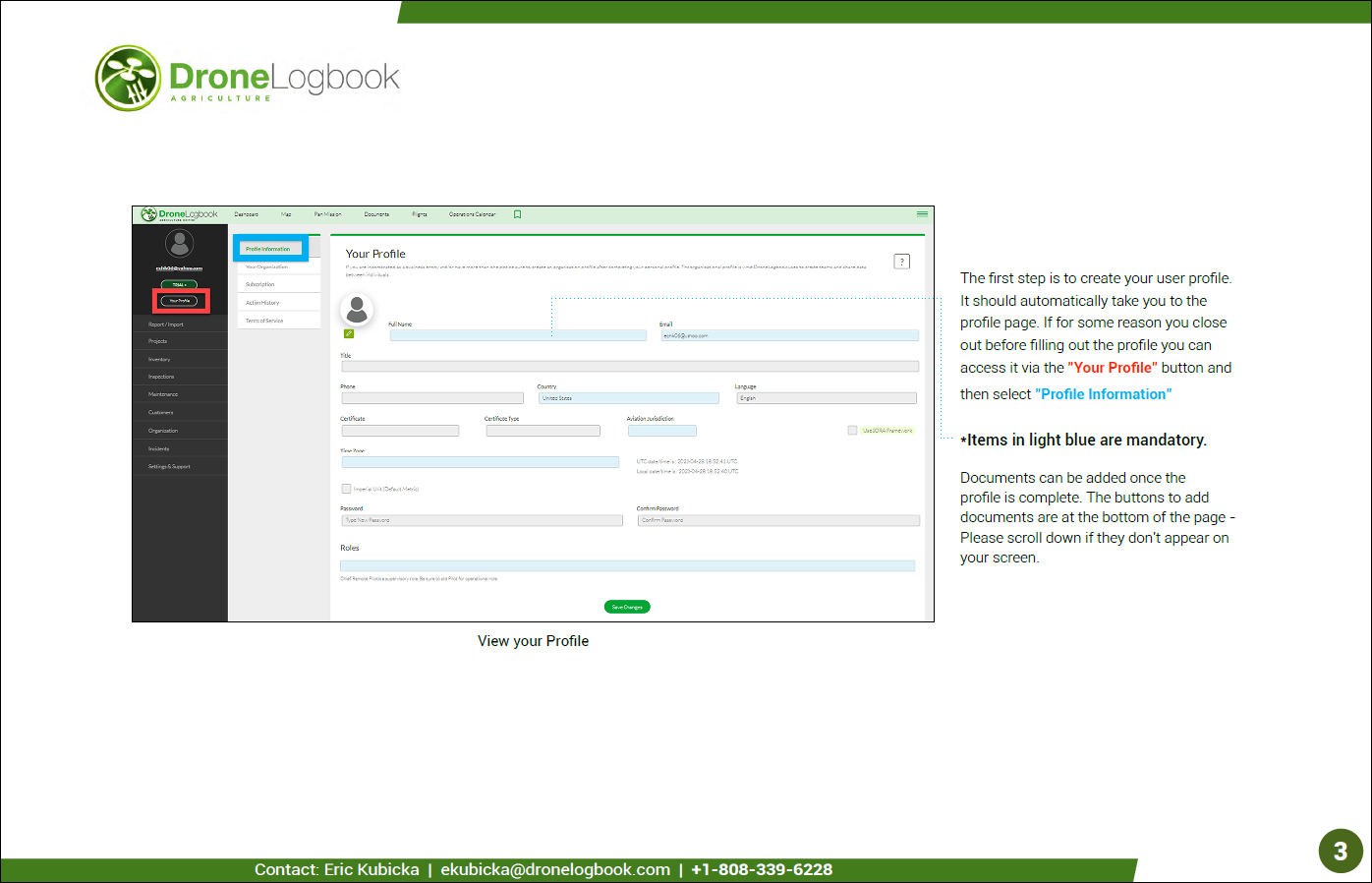Click the green TRIAL badge button
Screen dimensions: 1372x883
point(179,285)
